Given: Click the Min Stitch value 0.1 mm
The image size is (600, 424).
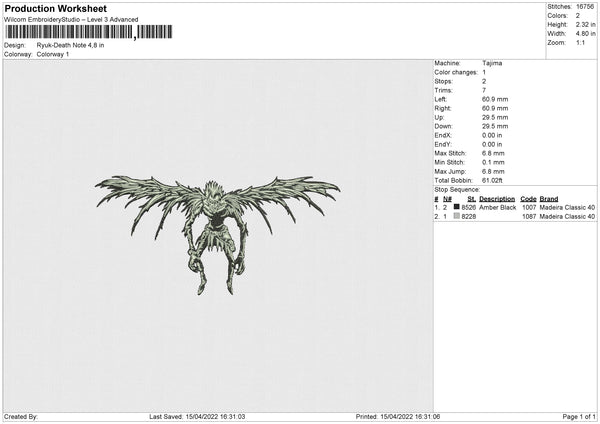Looking at the screenshot, I should click(x=493, y=163).
